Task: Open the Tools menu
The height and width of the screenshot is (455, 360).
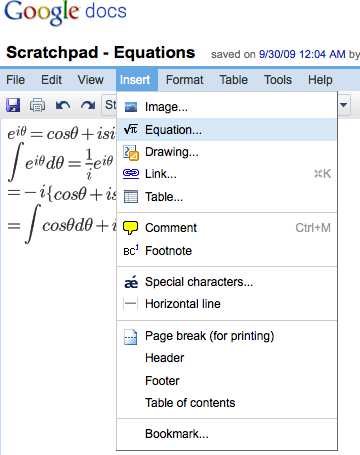Action: tap(278, 80)
